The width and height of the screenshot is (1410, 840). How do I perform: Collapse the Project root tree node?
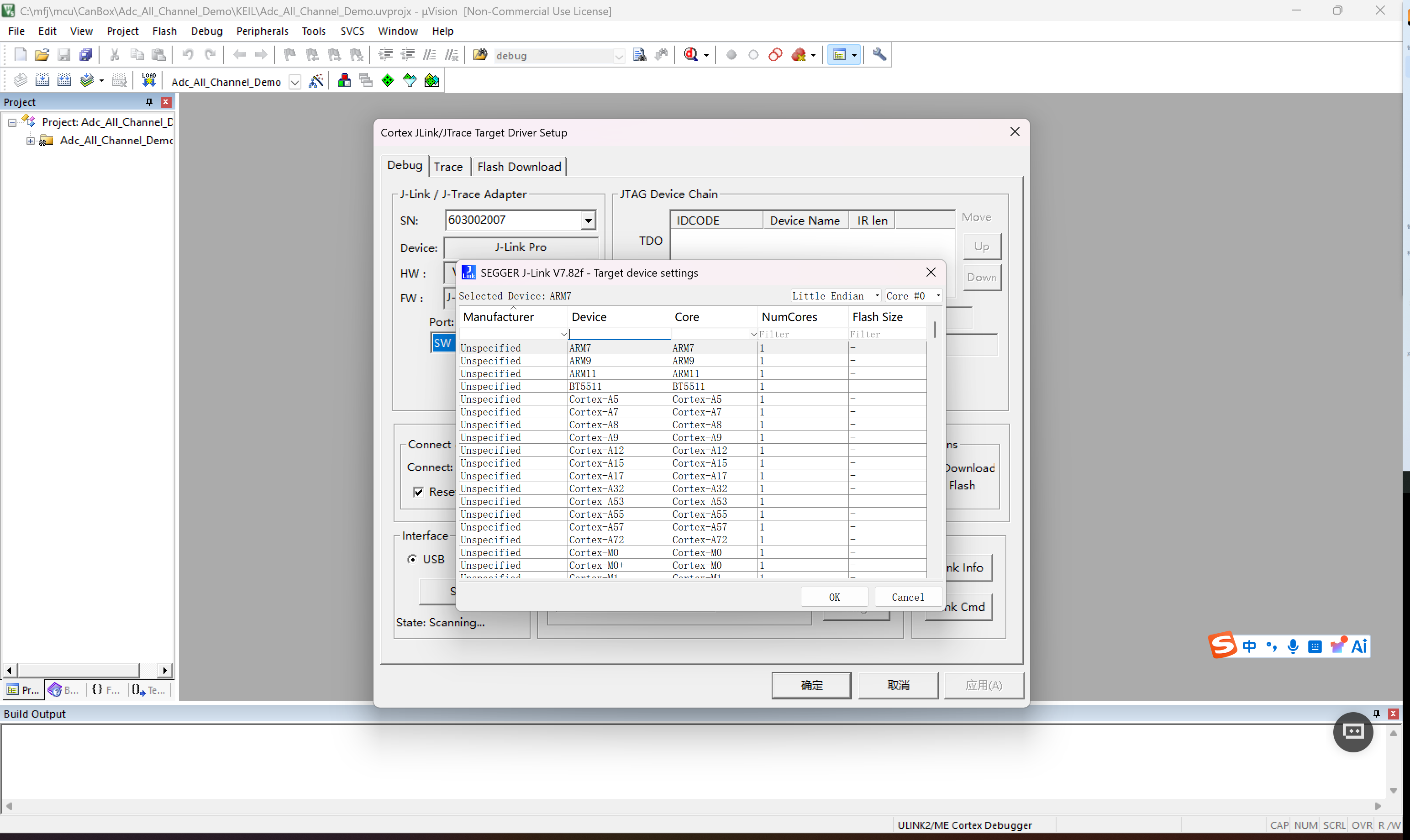(12, 122)
